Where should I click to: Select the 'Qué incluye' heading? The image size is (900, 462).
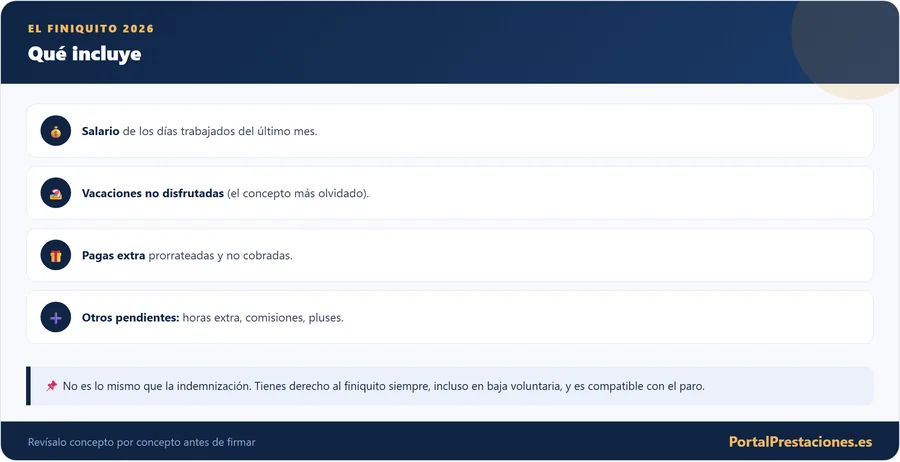(x=84, y=54)
